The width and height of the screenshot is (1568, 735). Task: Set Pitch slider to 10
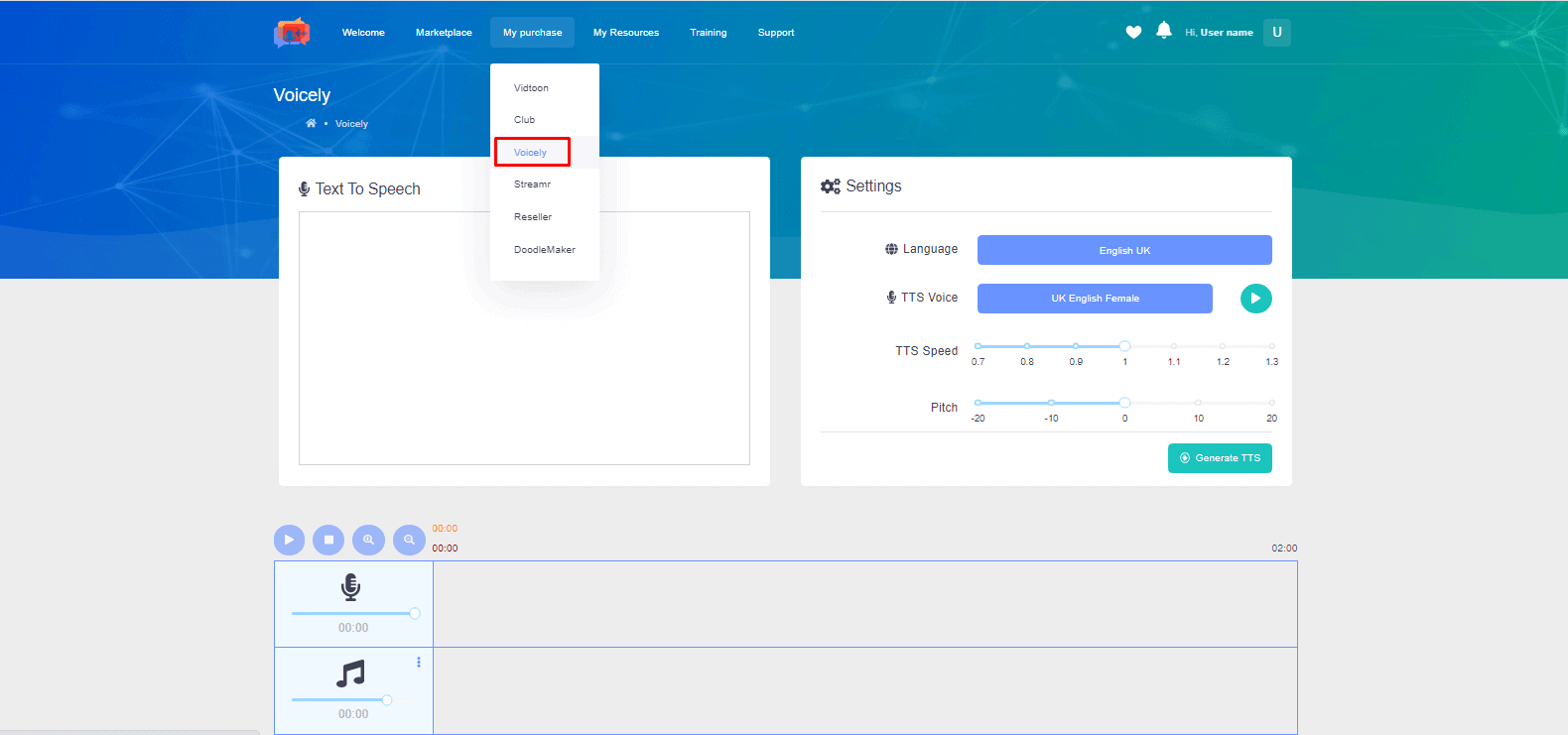[1198, 403]
